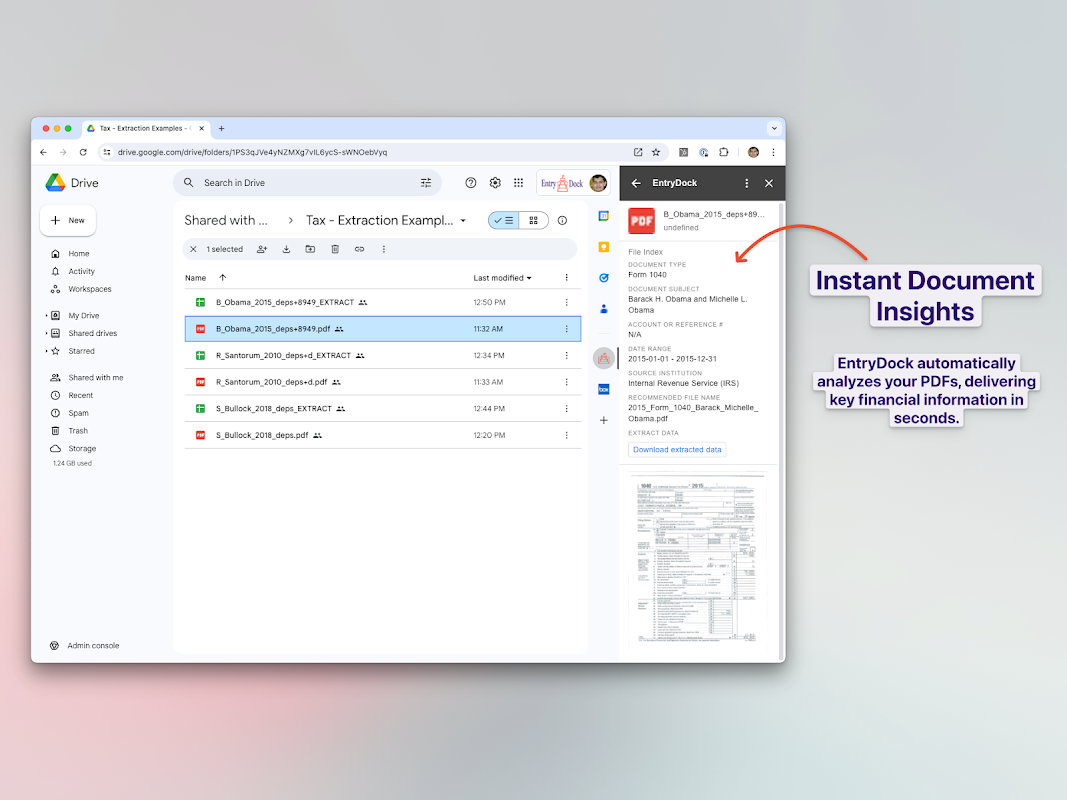Expand Shared drives tree arrow

[x=46, y=333]
